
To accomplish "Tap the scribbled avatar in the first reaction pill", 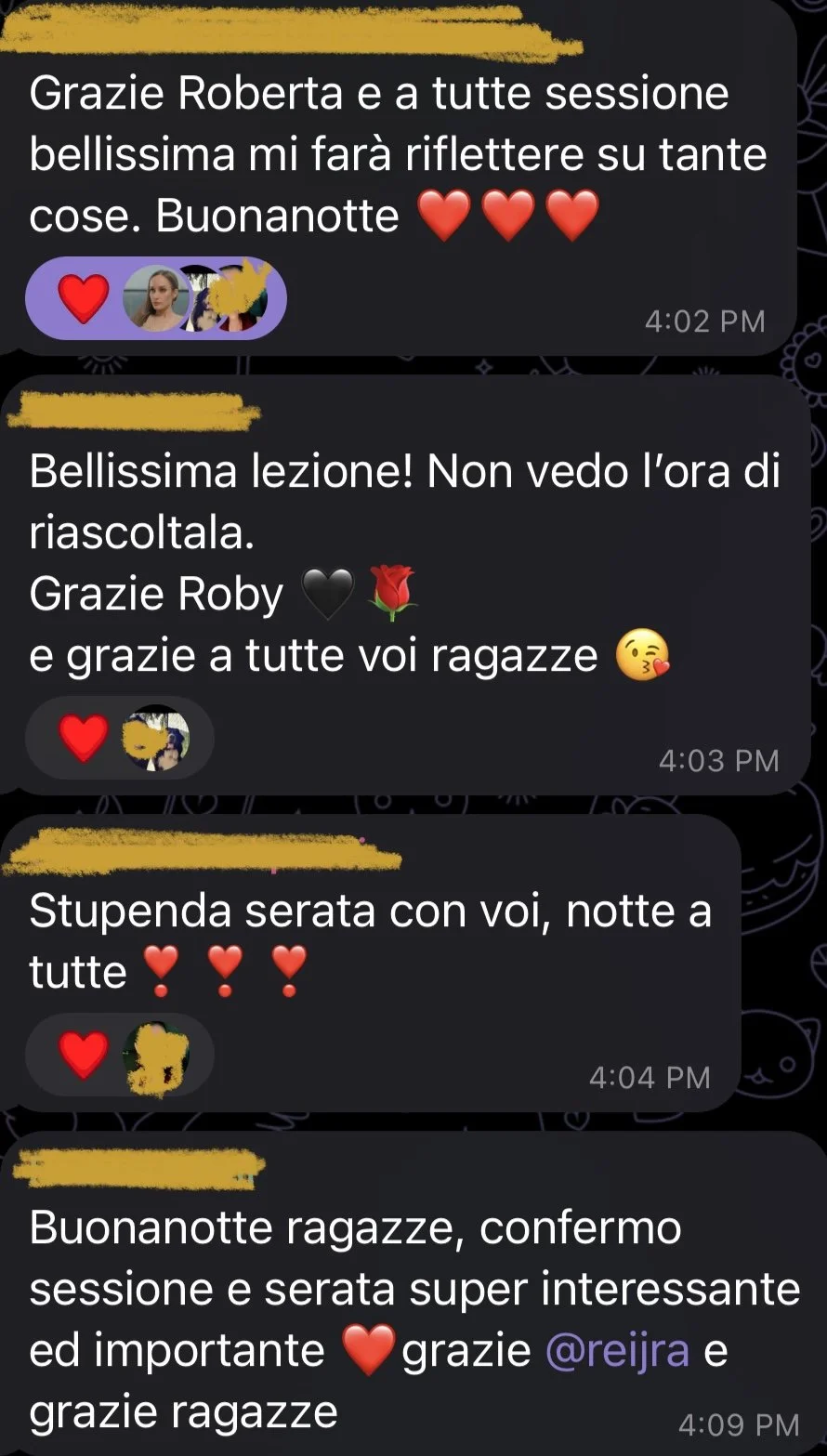I will click(x=234, y=297).
